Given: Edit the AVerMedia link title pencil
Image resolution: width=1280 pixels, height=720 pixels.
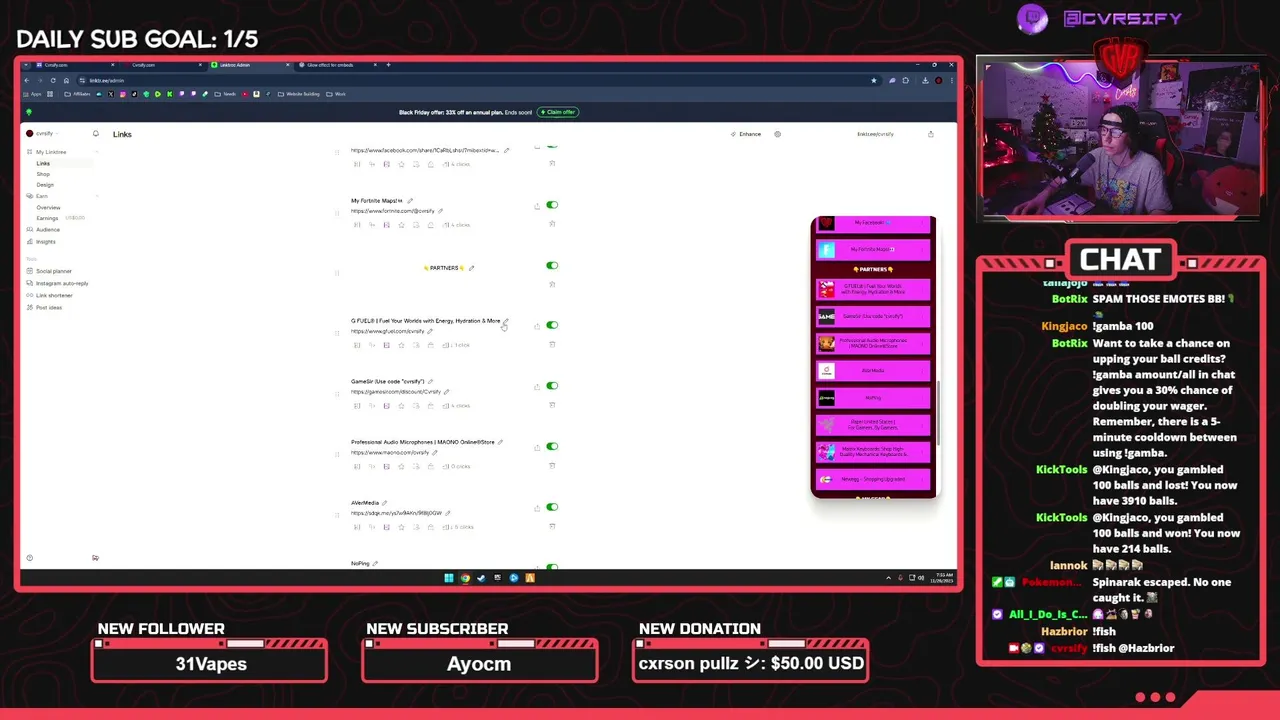Looking at the screenshot, I should (x=384, y=503).
